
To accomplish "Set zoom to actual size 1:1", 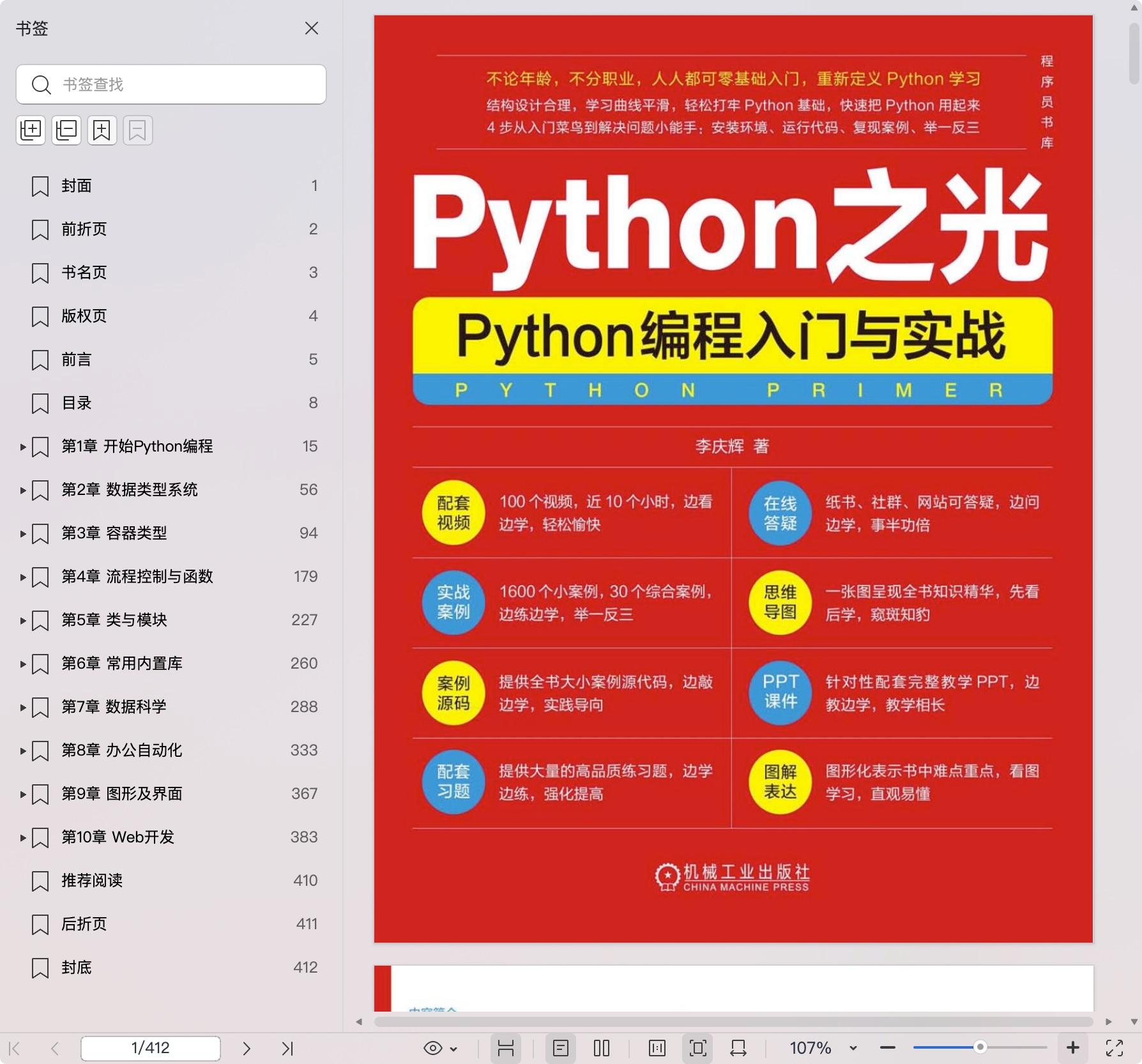I will pyautogui.click(x=657, y=1048).
